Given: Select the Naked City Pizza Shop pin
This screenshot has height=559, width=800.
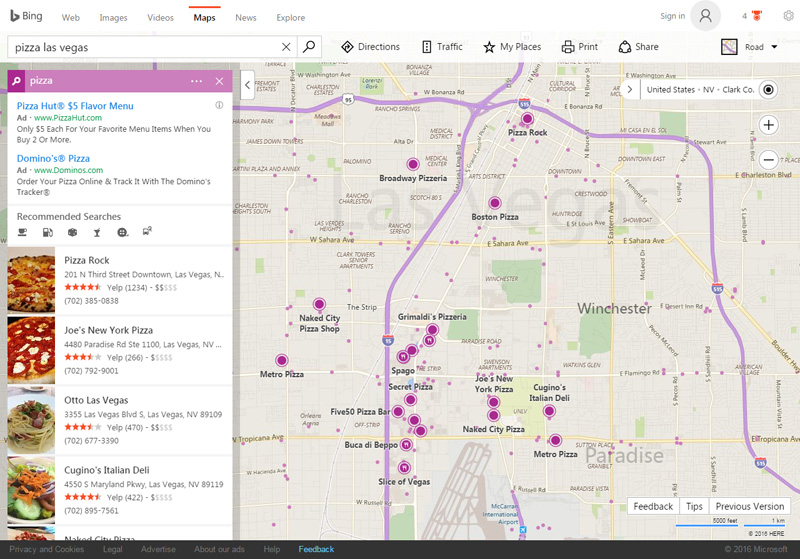Looking at the screenshot, I should pyautogui.click(x=319, y=304).
